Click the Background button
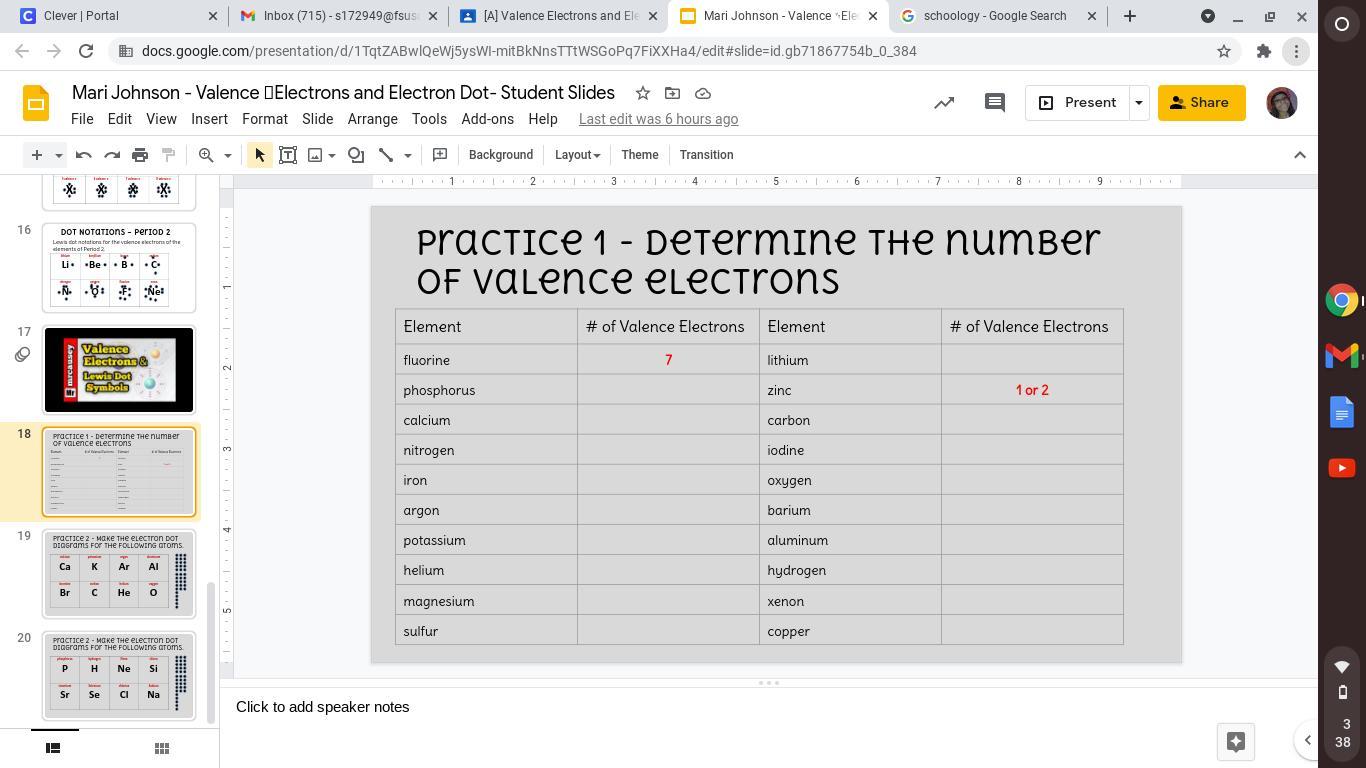 (x=501, y=155)
